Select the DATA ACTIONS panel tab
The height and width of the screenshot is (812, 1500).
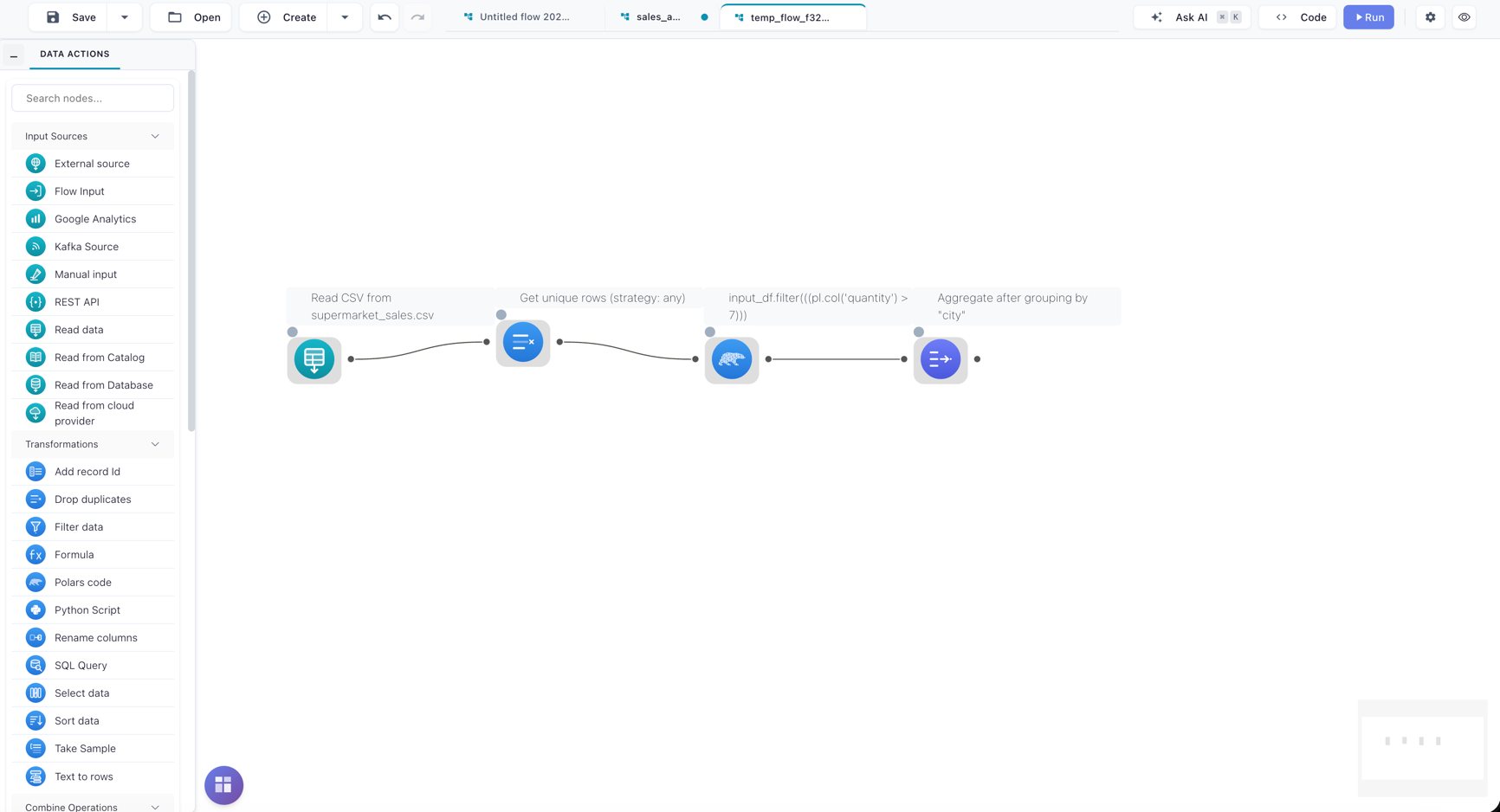(74, 54)
